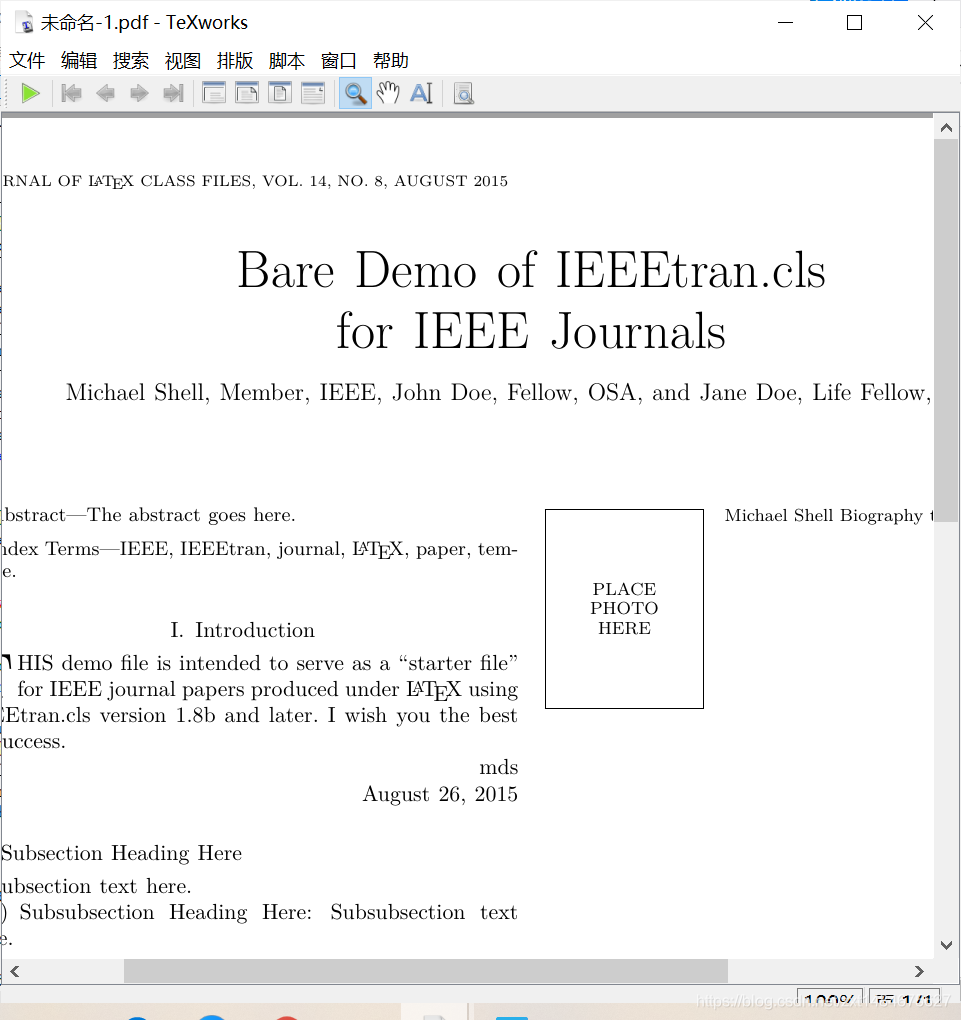Go to the first page

point(71,94)
